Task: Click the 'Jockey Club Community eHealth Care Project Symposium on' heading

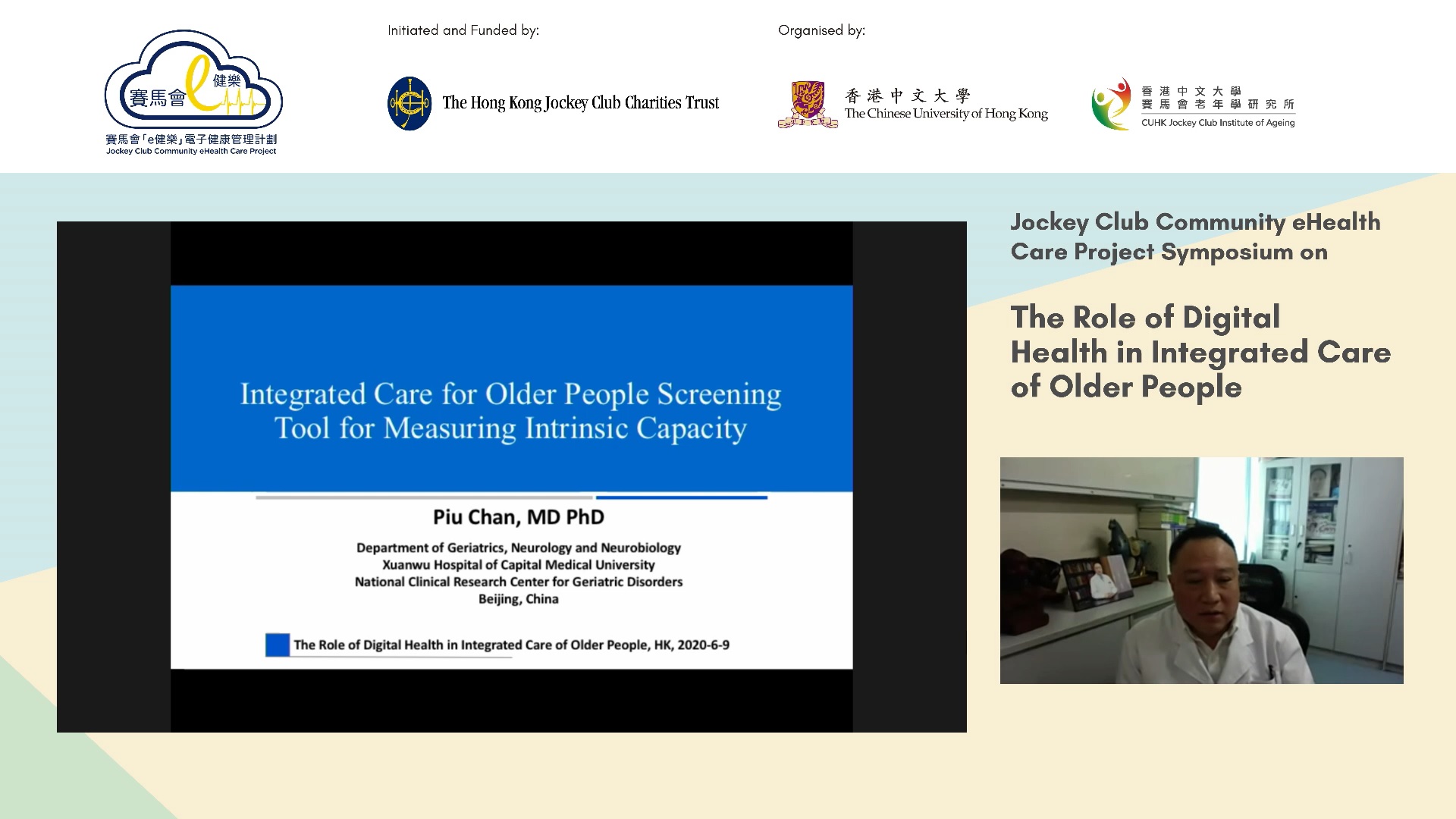Action: [x=1195, y=237]
